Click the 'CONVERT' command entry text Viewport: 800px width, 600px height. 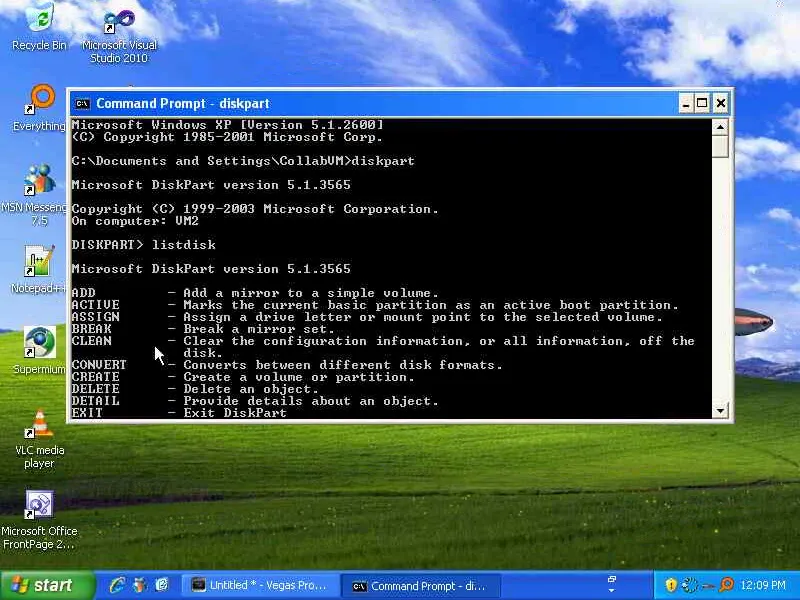coord(99,365)
